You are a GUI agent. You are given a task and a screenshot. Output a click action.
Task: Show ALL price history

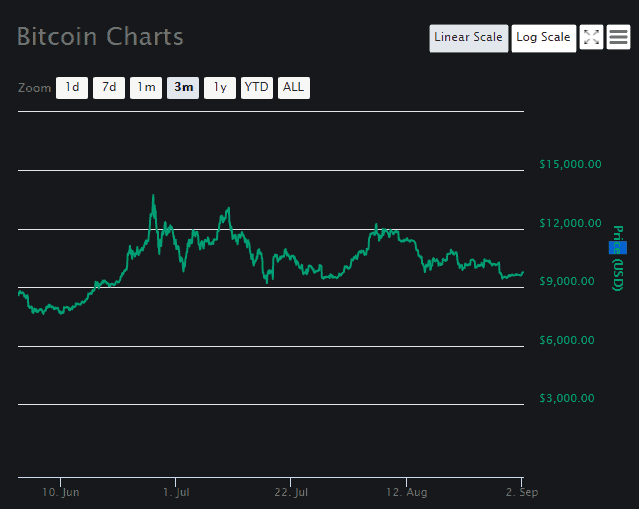point(294,88)
